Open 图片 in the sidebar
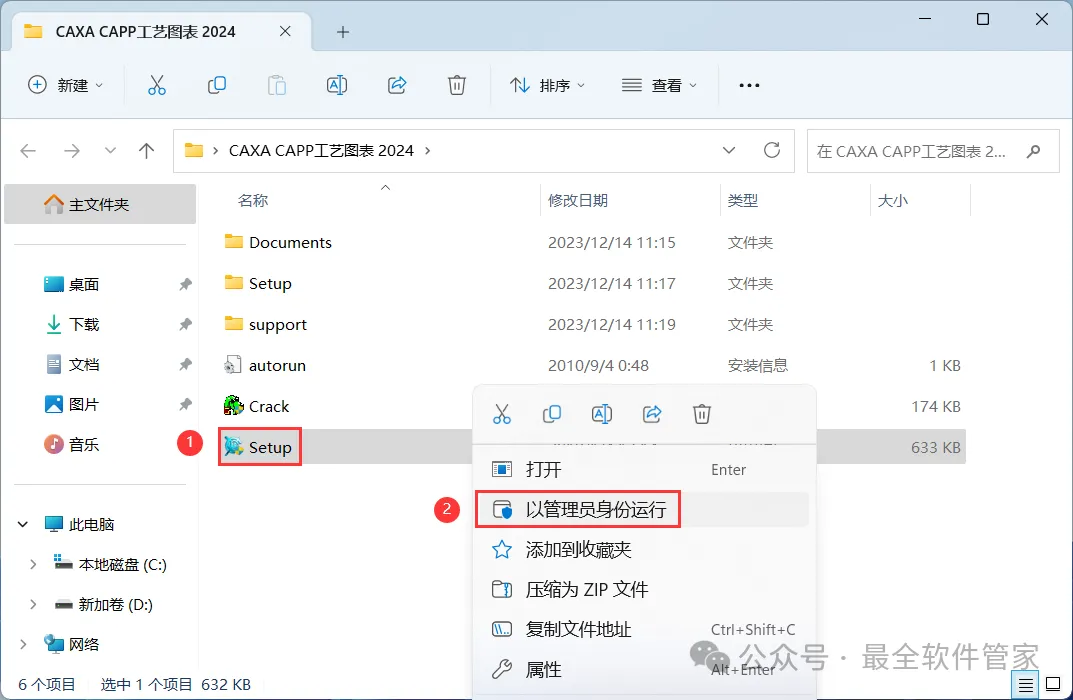1073x700 pixels. (83, 404)
